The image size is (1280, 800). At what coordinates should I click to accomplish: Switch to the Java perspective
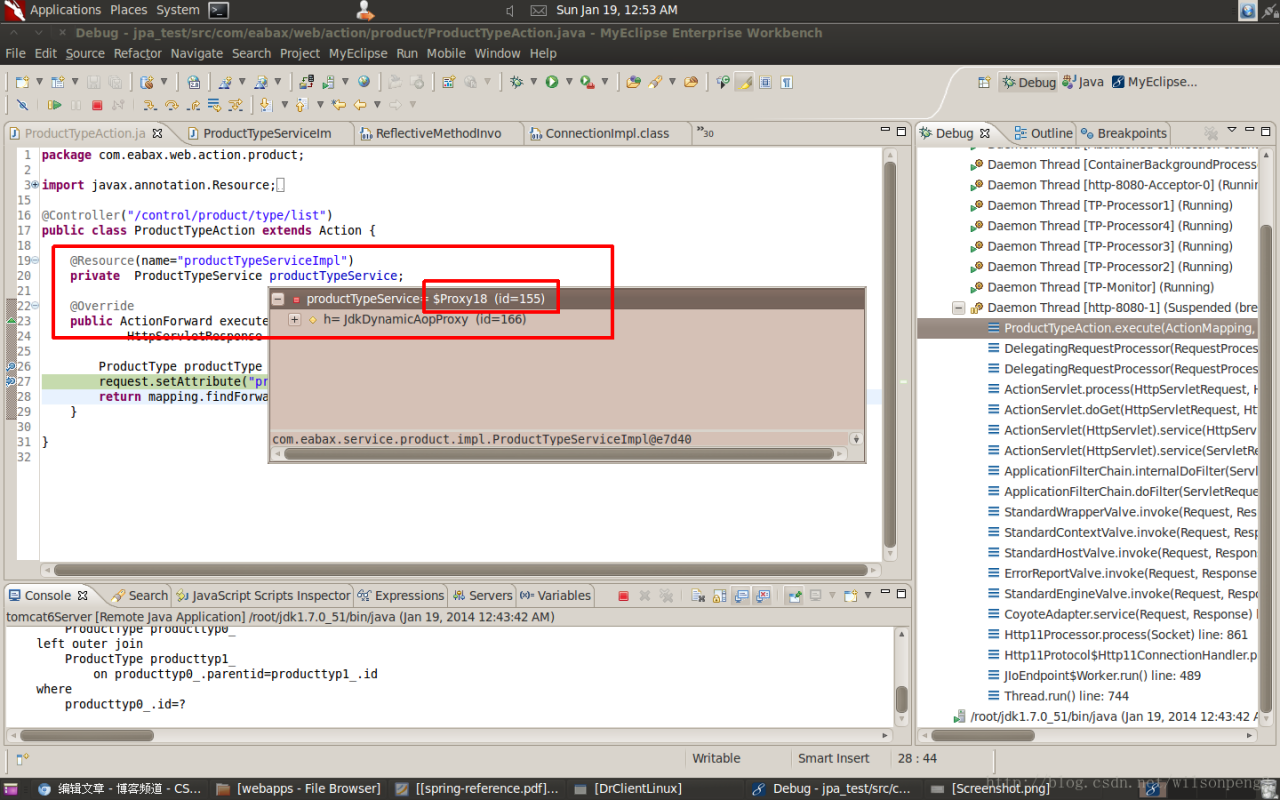tap(1083, 82)
